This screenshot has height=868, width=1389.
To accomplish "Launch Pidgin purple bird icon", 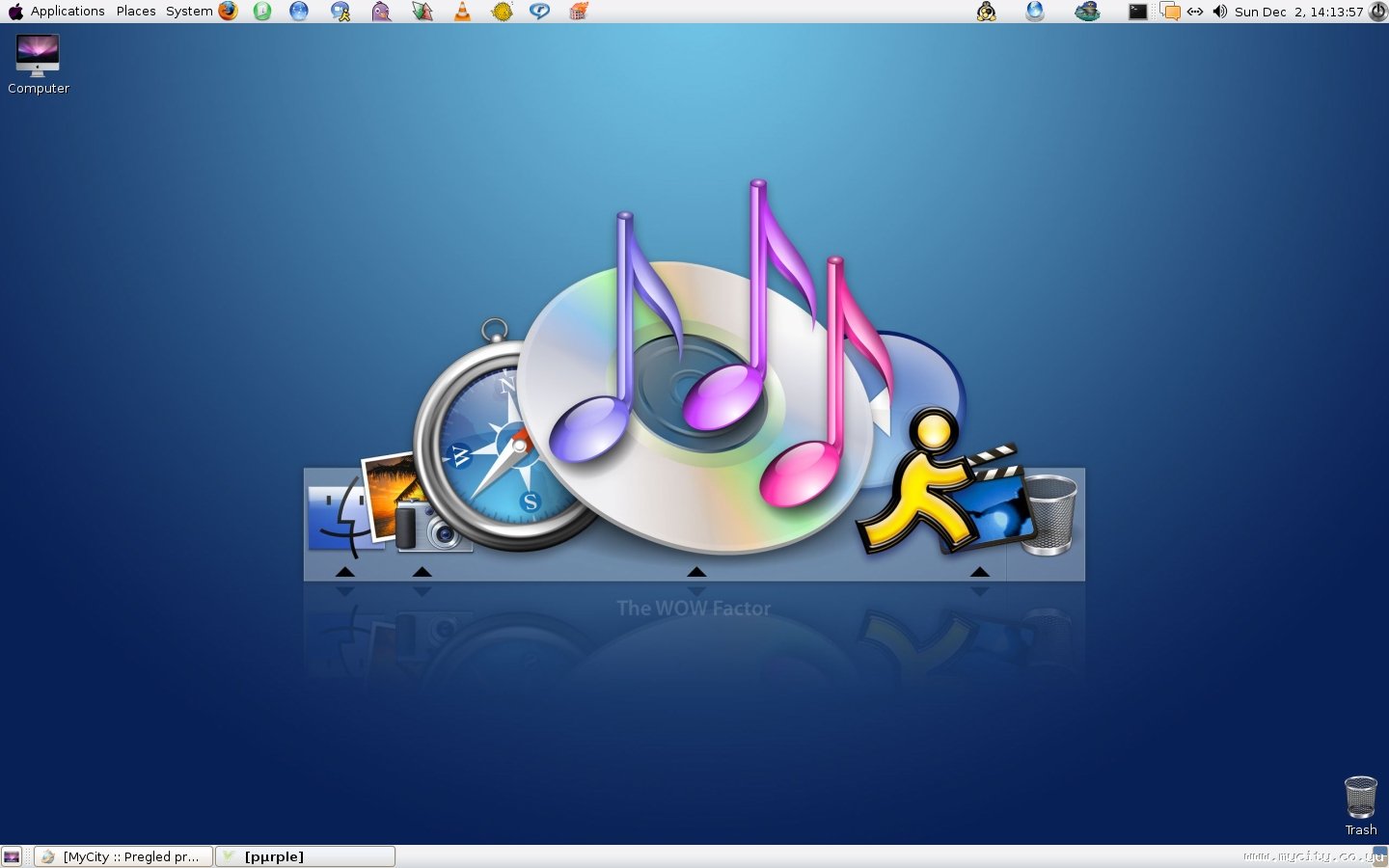I will tap(382, 12).
